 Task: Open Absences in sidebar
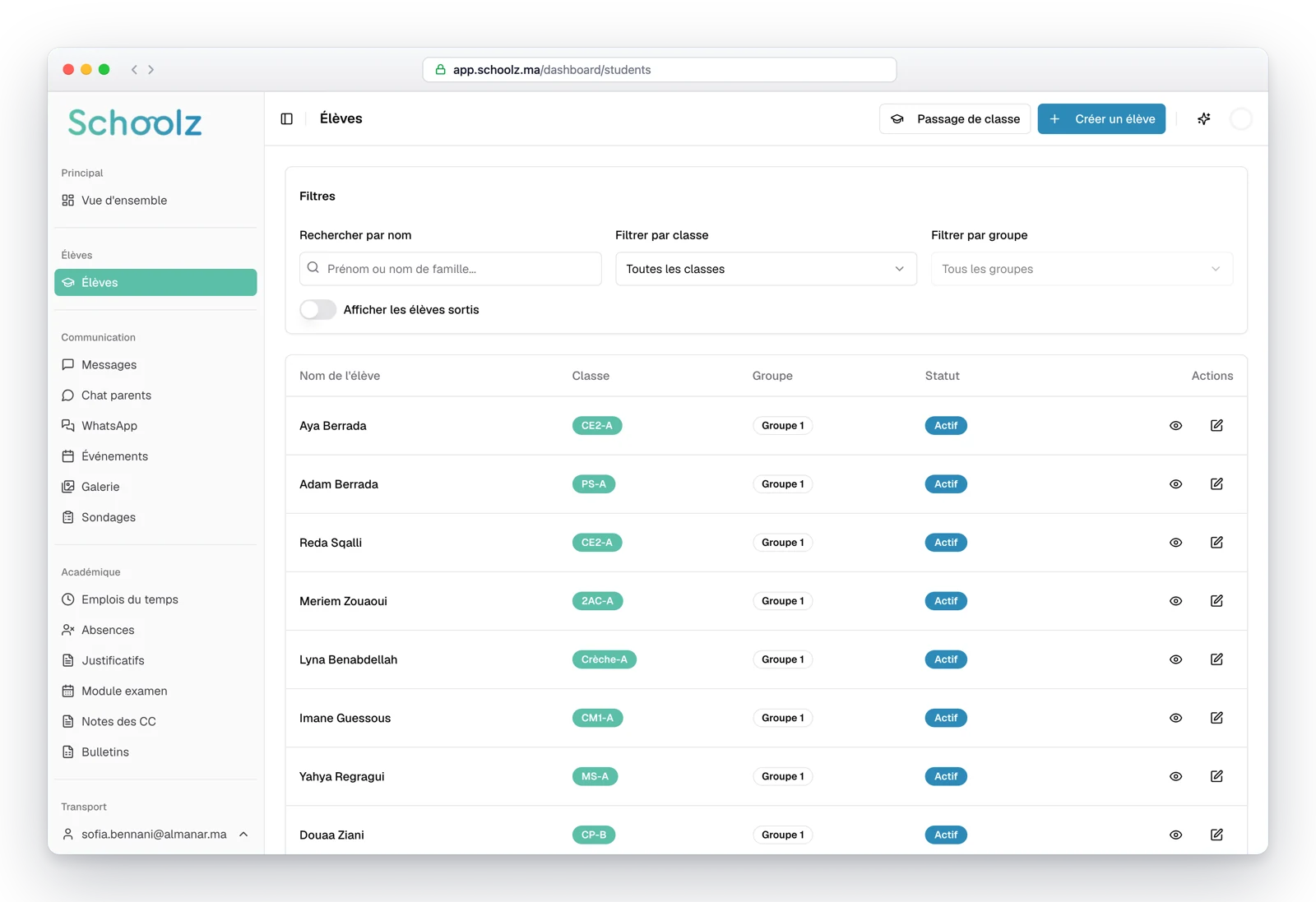pyautogui.click(x=155, y=630)
